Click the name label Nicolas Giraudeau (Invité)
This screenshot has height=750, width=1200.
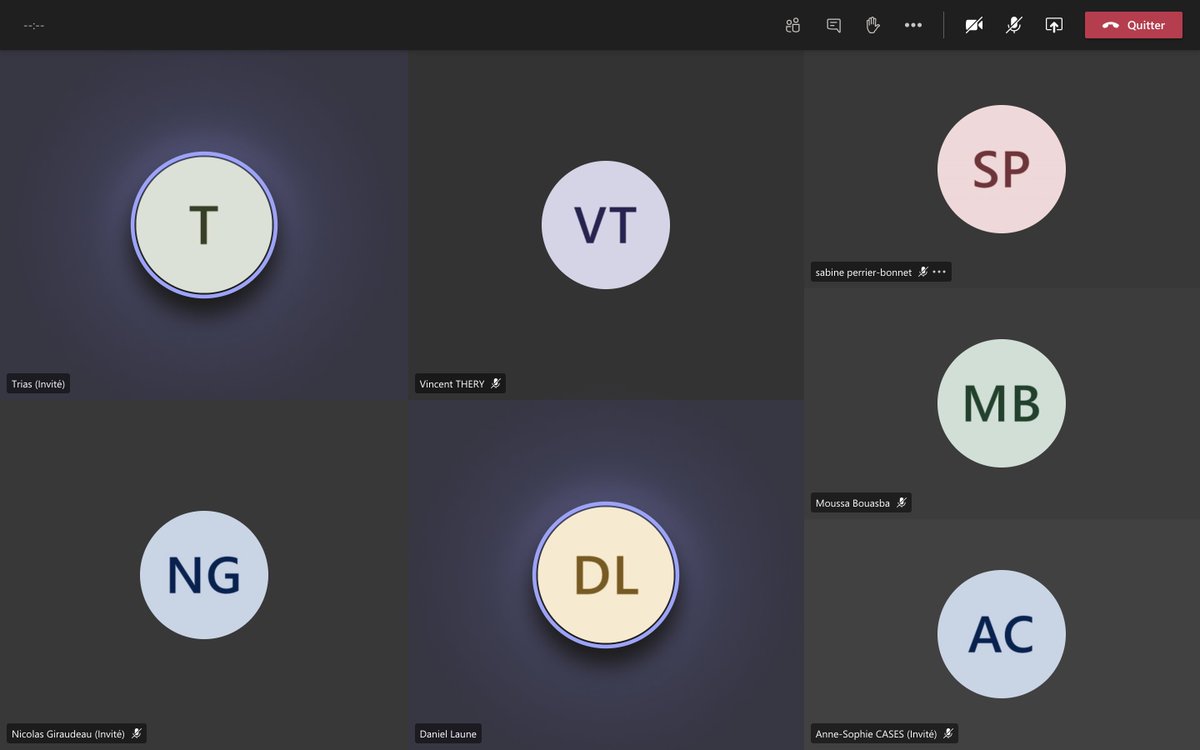pyautogui.click(x=68, y=734)
